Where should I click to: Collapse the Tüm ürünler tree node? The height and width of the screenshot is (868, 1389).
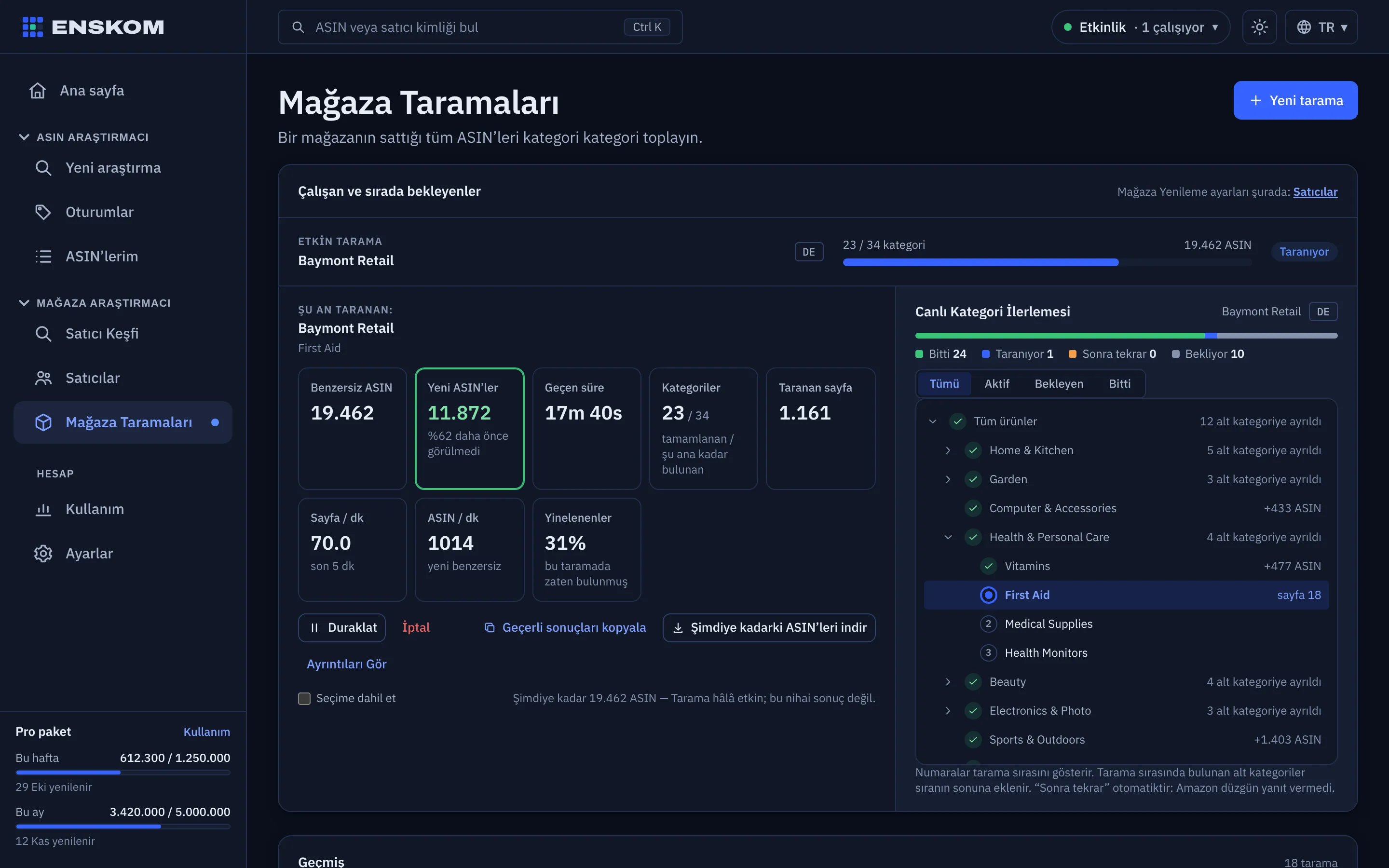tap(933, 421)
